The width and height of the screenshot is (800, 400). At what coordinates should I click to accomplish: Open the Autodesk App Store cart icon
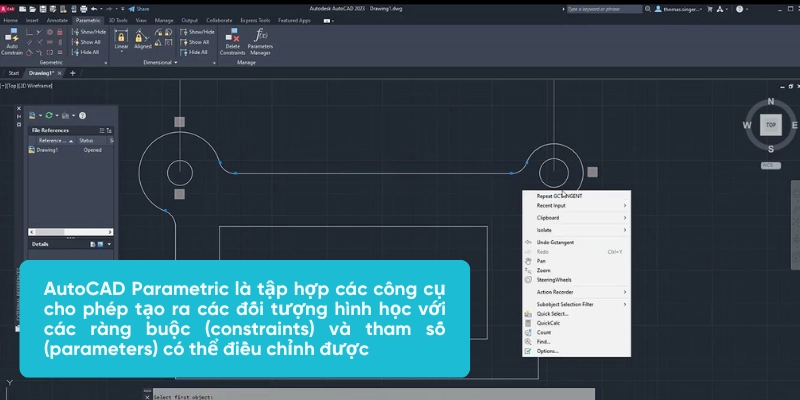tap(710, 9)
